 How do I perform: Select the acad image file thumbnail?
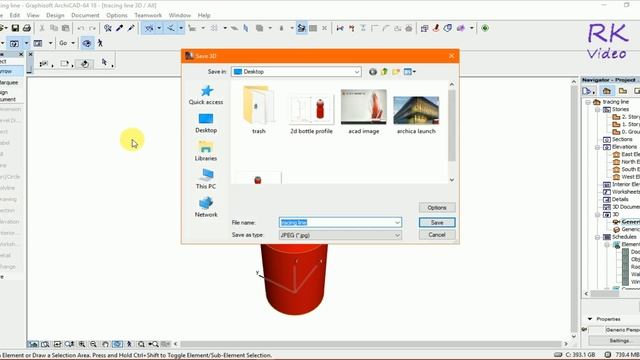pos(364,111)
